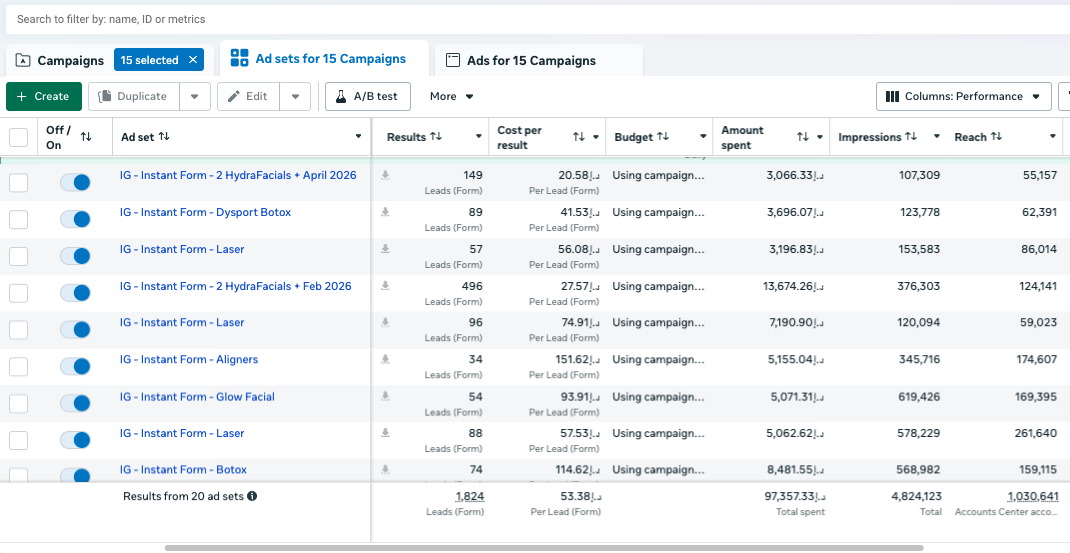Click the Edit button
The height and width of the screenshot is (553, 1070).
pyautogui.click(x=248, y=96)
